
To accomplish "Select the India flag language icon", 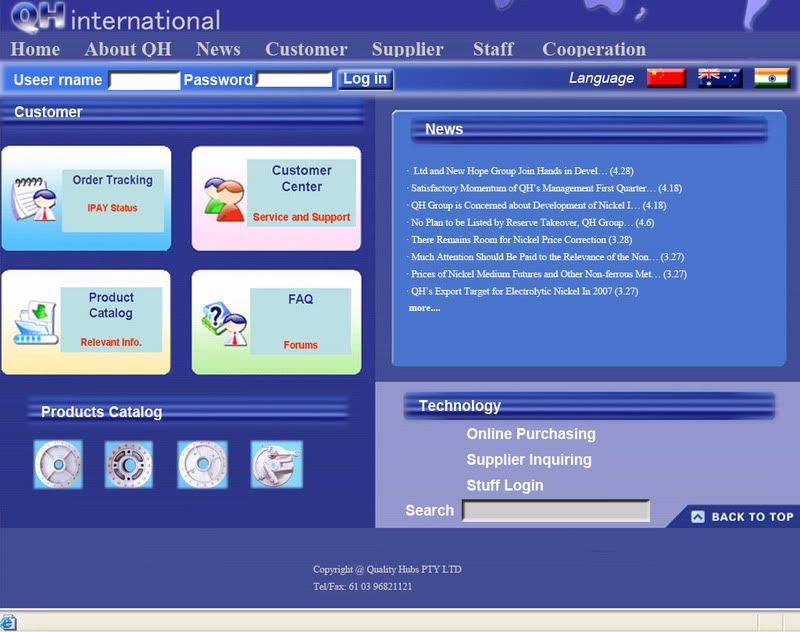I will (771, 78).
